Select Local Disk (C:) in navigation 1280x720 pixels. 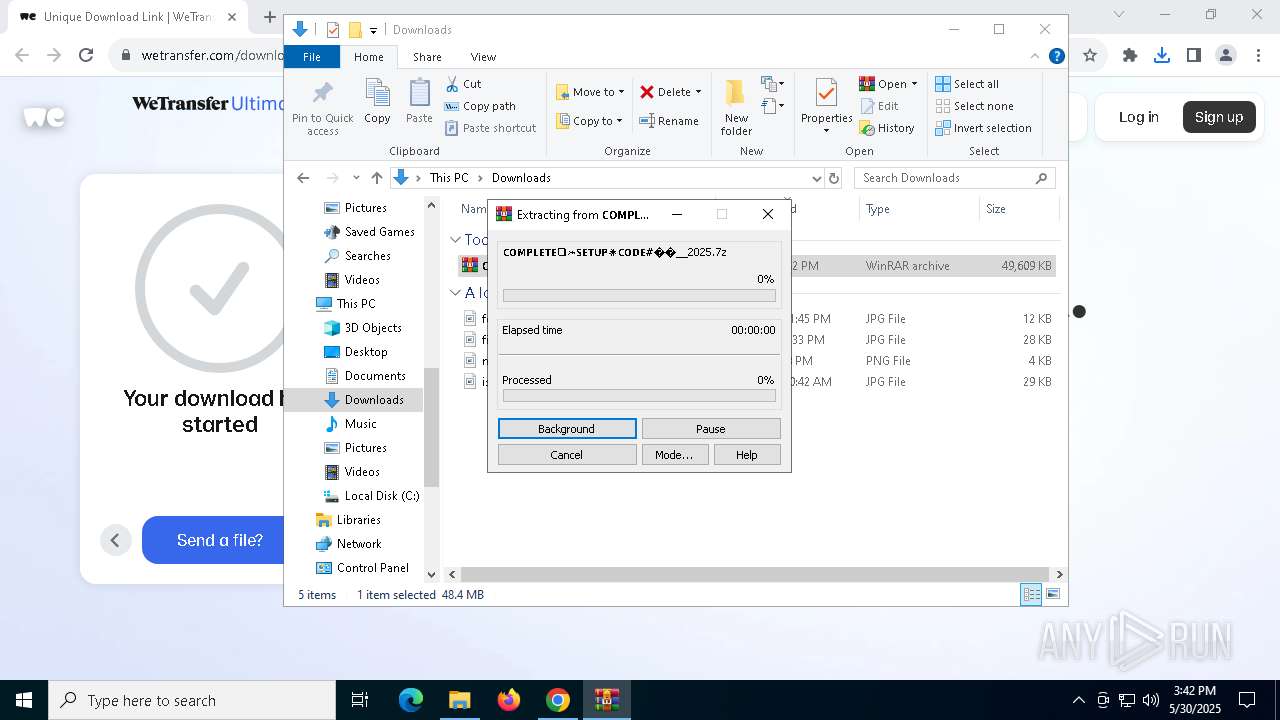[372, 496]
